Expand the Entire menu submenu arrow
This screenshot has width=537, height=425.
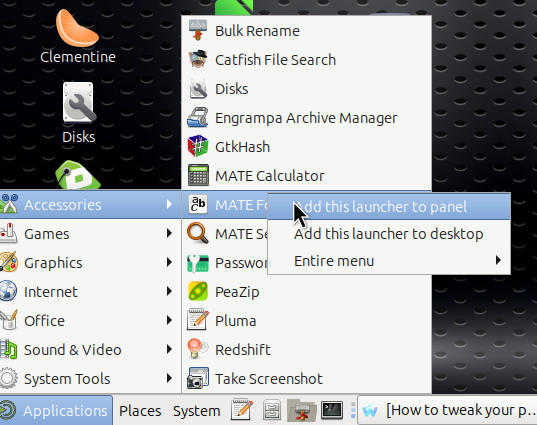pyautogui.click(x=498, y=260)
